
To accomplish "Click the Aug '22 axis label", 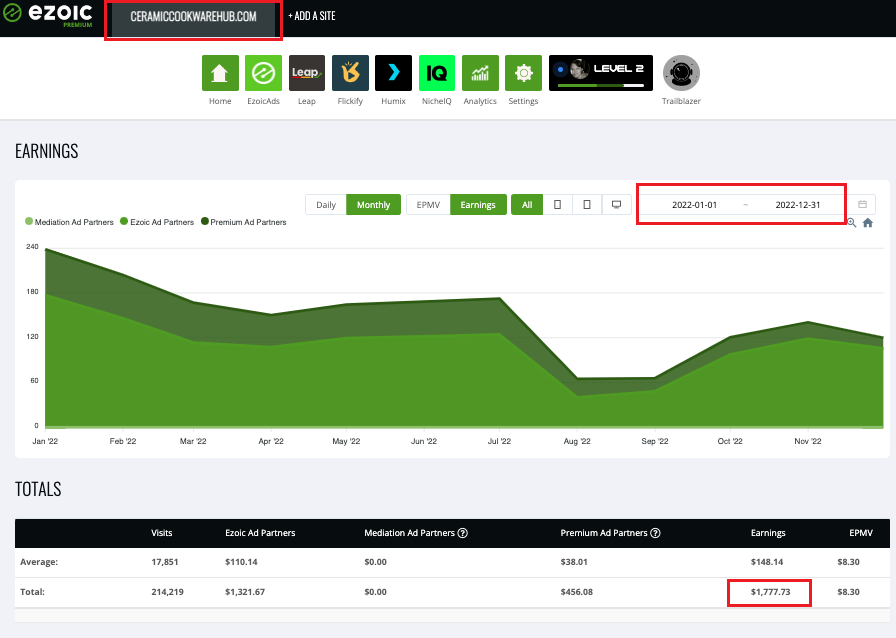I will click(577, 441).
